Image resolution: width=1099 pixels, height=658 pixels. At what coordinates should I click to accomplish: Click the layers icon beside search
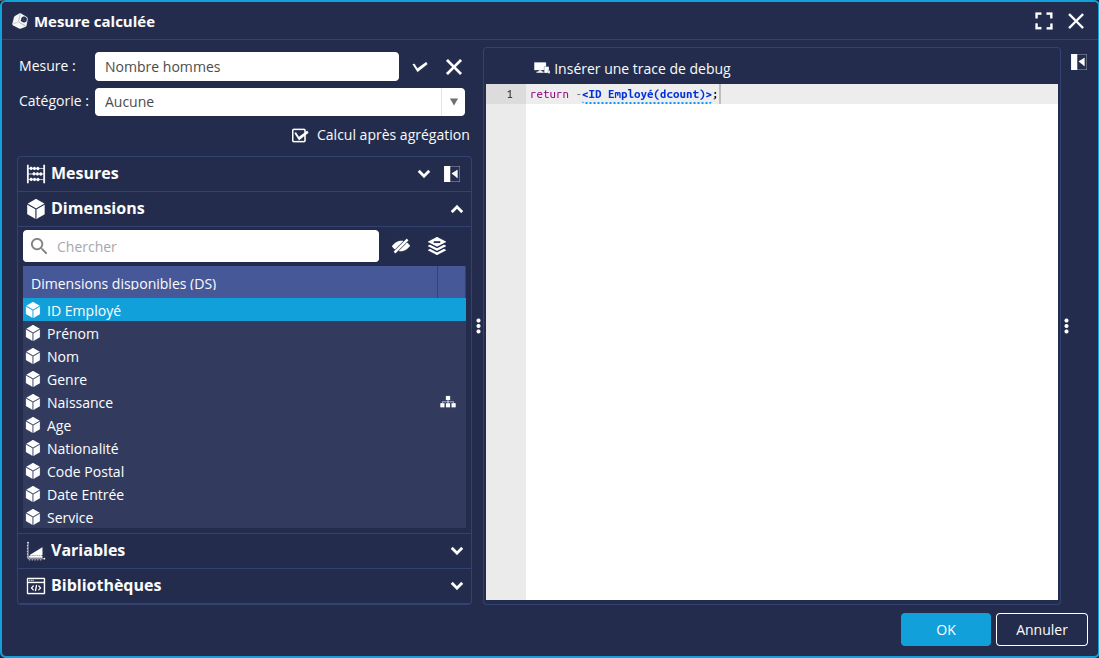tap(437, 246)
